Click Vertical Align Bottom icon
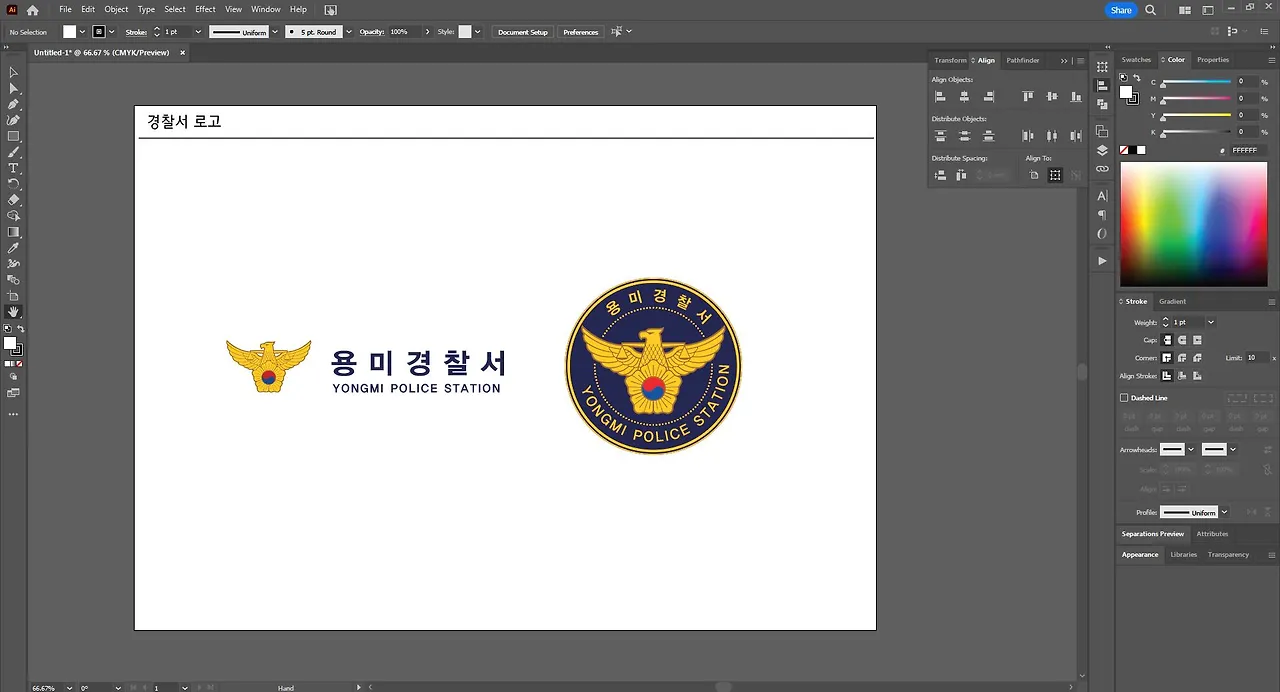This screenshot has height=692, width=1280. [1076, 97]
